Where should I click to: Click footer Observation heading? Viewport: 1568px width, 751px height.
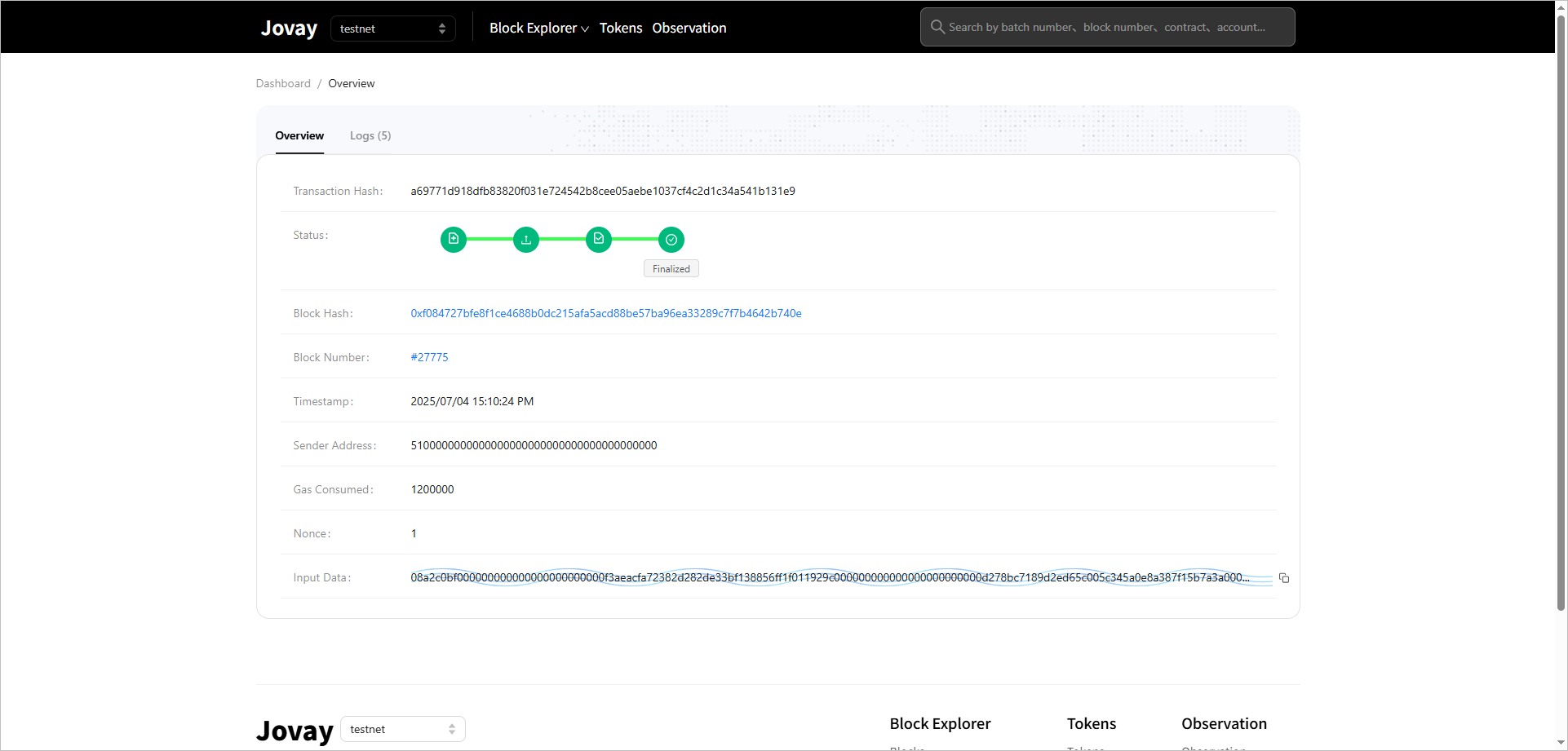tap(1224, 723)
